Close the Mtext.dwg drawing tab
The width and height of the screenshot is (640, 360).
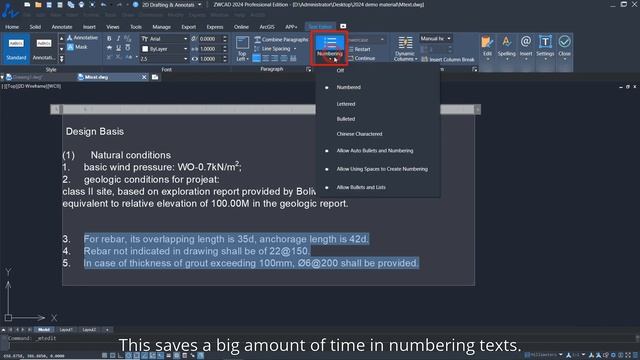144,77
